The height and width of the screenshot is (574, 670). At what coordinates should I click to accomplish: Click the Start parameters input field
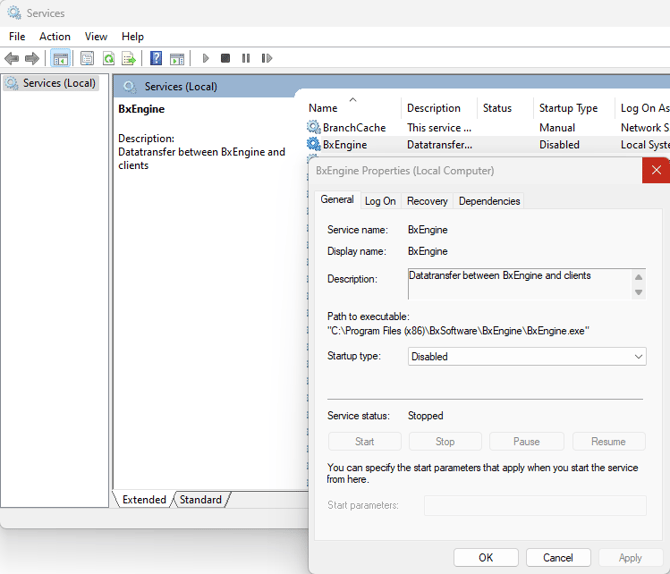(x=535, y=505)
